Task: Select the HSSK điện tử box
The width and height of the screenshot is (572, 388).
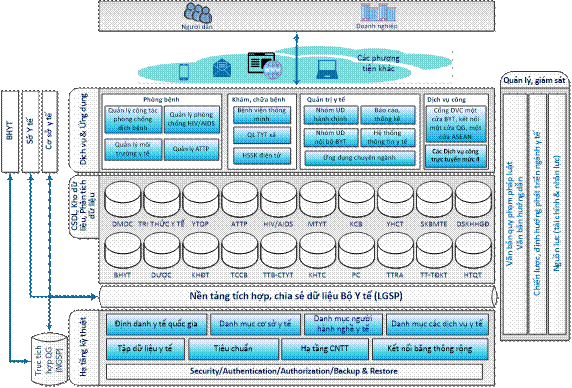Action: pyautogui.click(x=262, y=156)
